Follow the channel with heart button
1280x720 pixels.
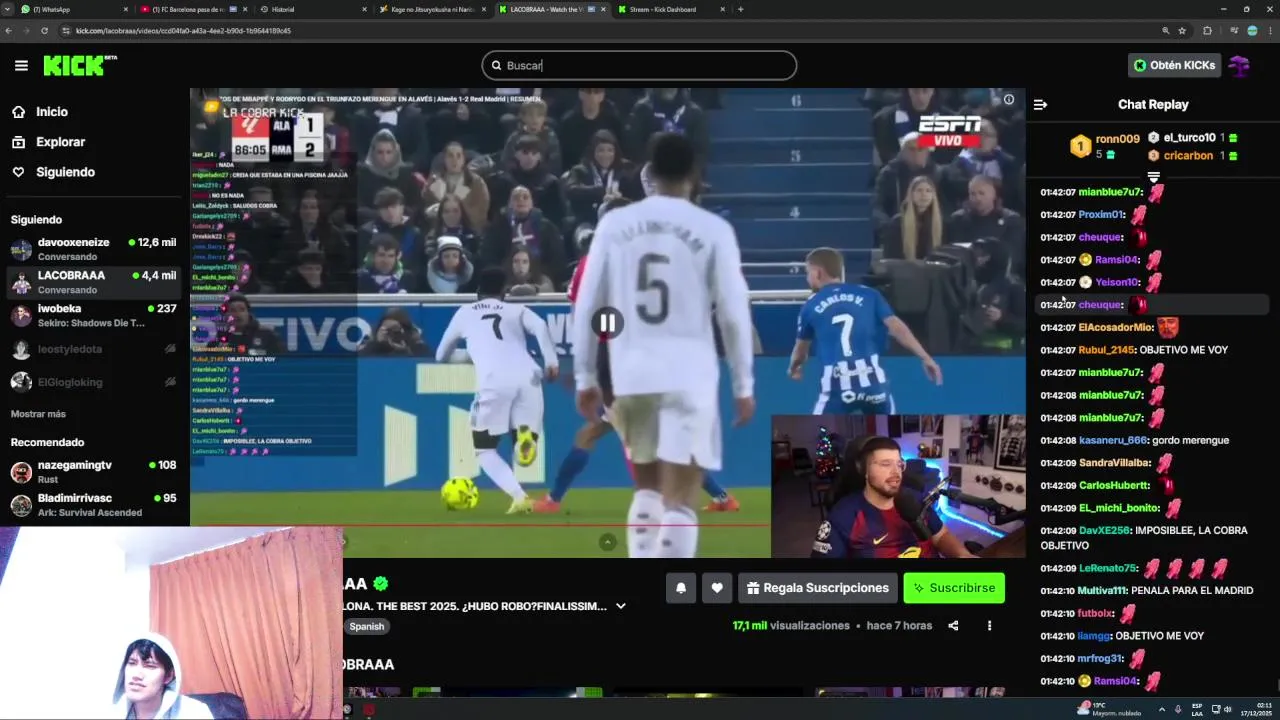(717, 588)
